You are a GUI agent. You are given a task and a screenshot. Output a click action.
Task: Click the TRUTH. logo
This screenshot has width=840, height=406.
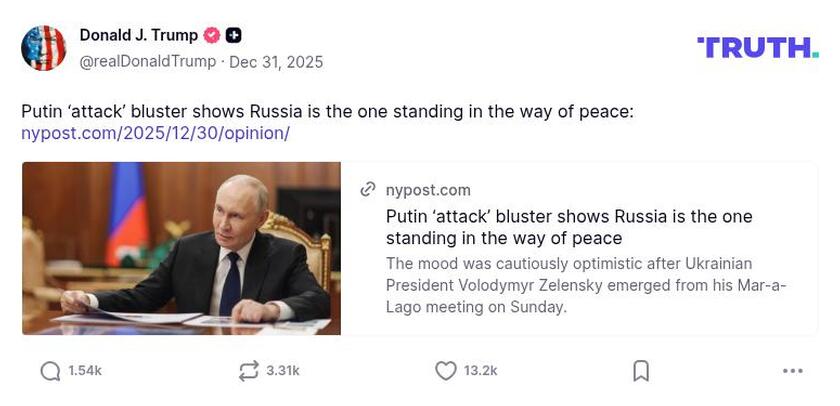(758, 47)
